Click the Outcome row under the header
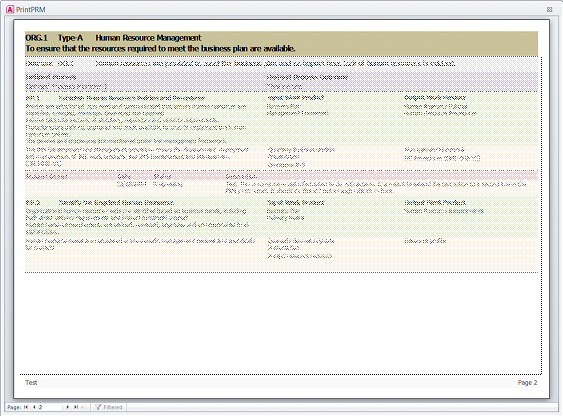The image size is (563, 416). pos(282,64)
